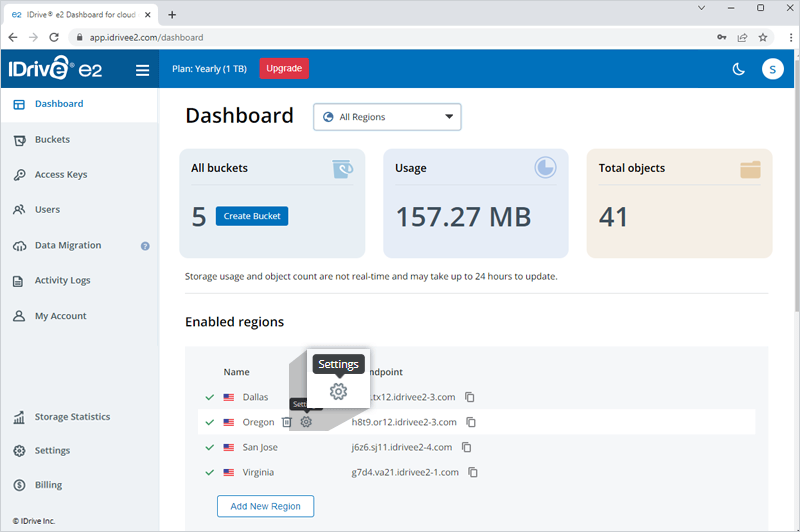Viewport: 800px width, 532px height.
Task: Open user profile avatar S
Action: pos(772,69)
